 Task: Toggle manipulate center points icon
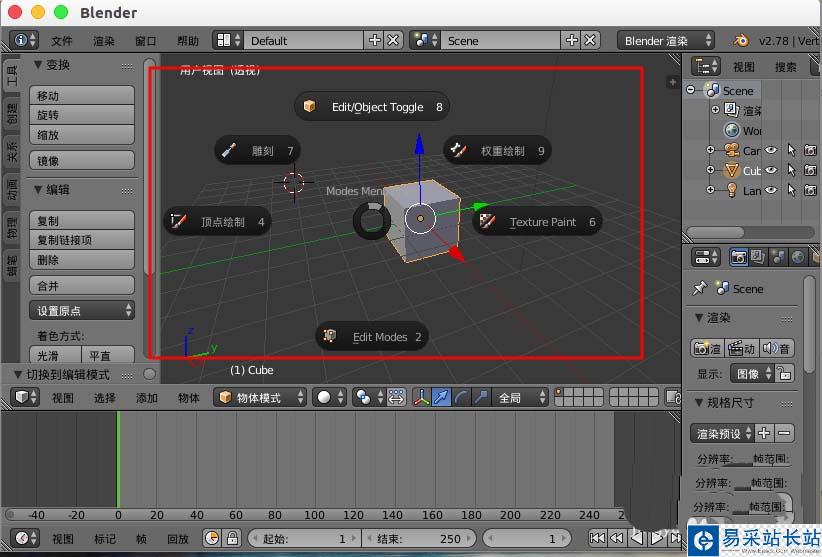[x=396, y=397]
